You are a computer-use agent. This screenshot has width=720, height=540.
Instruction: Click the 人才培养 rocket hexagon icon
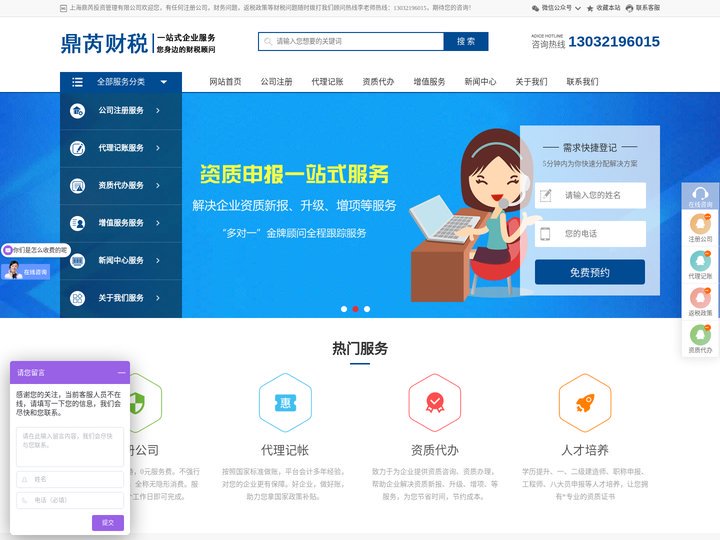[585, 403]
